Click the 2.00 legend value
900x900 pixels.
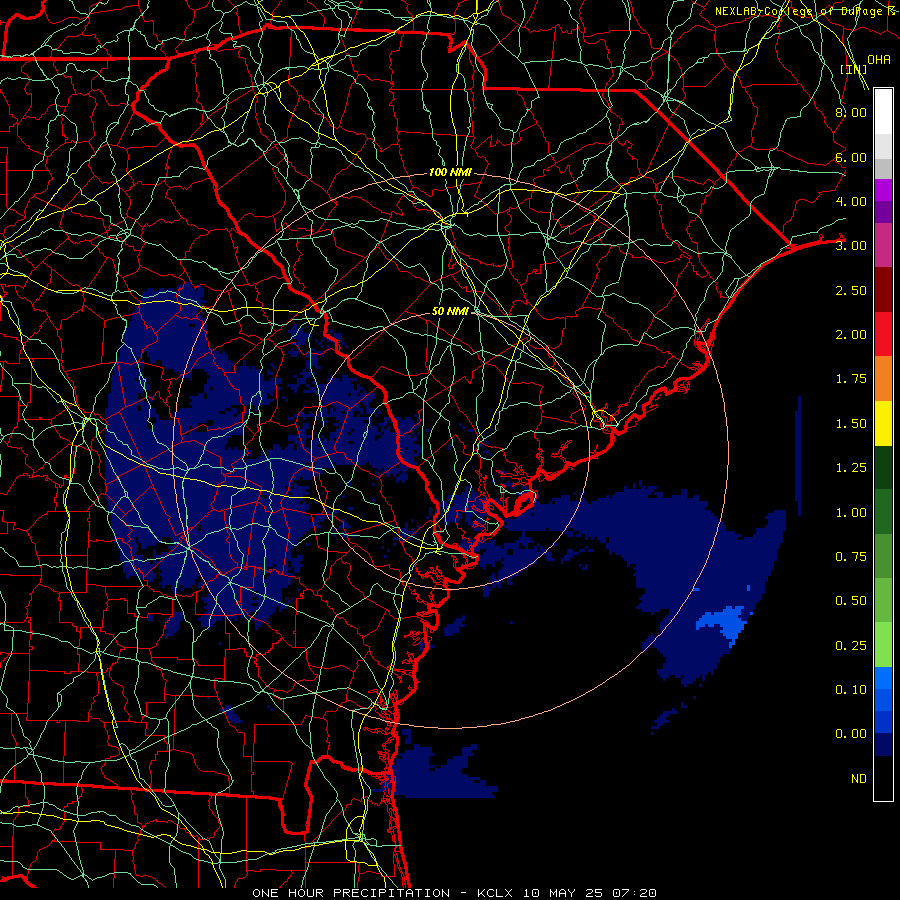click(851, 335)
